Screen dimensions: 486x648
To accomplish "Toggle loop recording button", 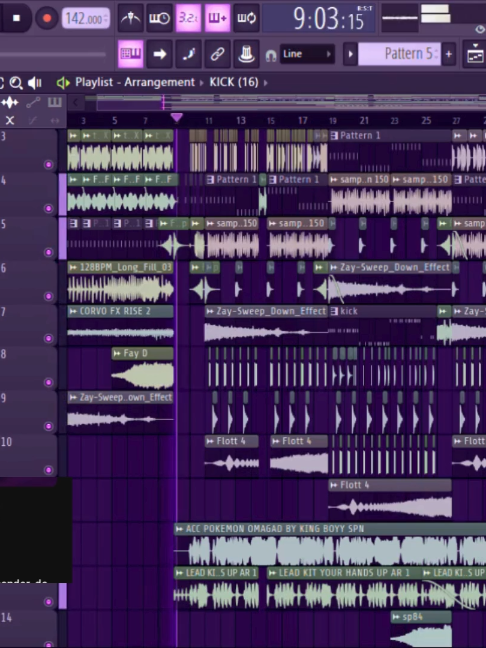I will click(246, 18).
